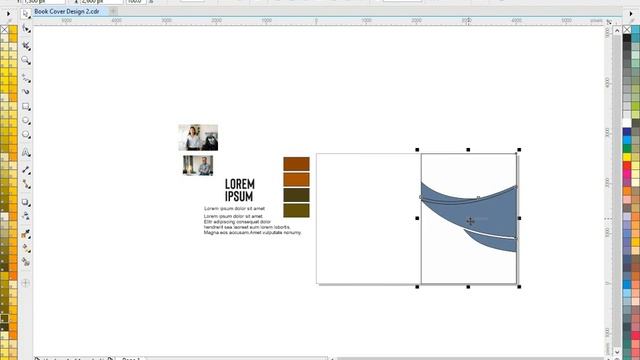Select the Smart Fill tool

[x=26, y=262]
